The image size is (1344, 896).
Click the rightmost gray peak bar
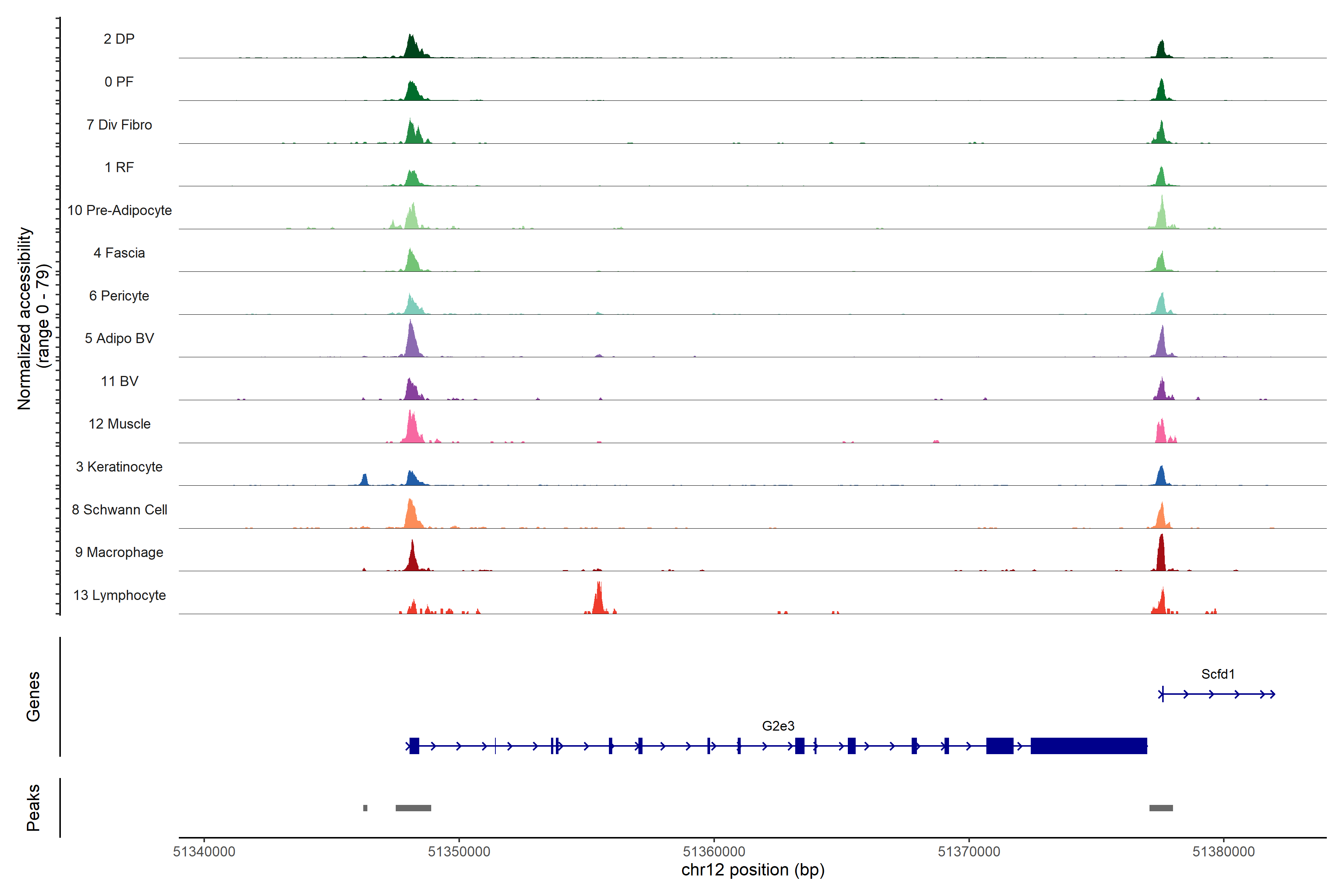click(1161, 808)
